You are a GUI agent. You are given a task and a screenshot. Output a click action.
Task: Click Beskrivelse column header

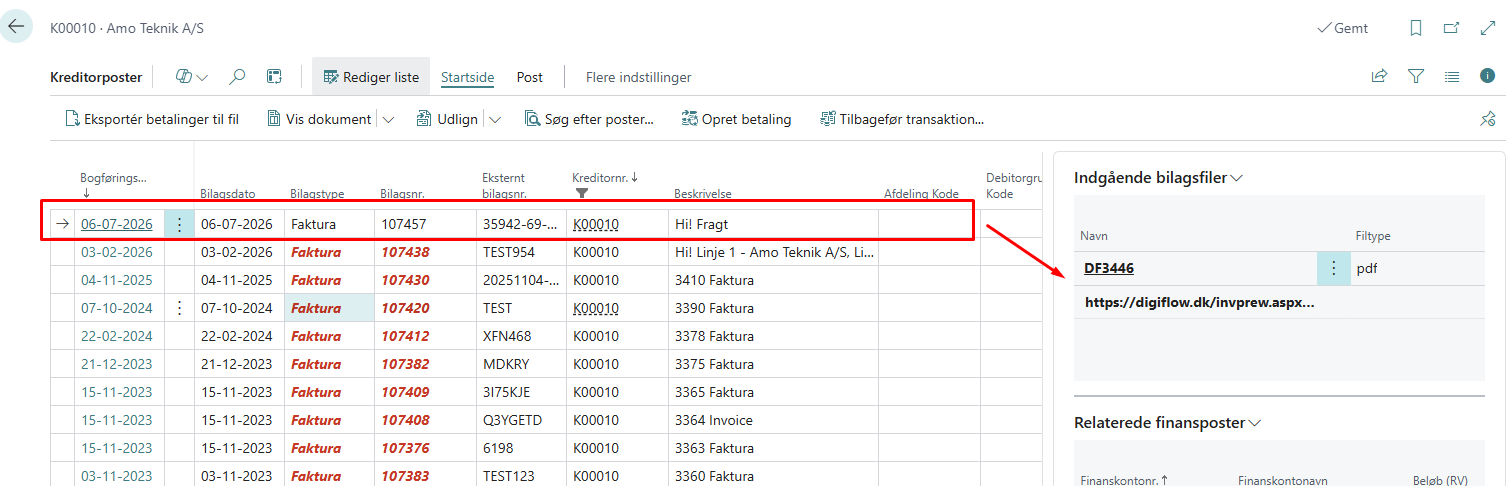tap(703, 193)
